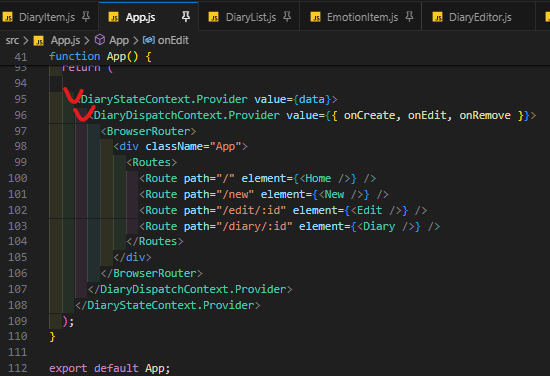
Task: Switch to the EmotionItem.js tab
Action: tap(362, 17)
